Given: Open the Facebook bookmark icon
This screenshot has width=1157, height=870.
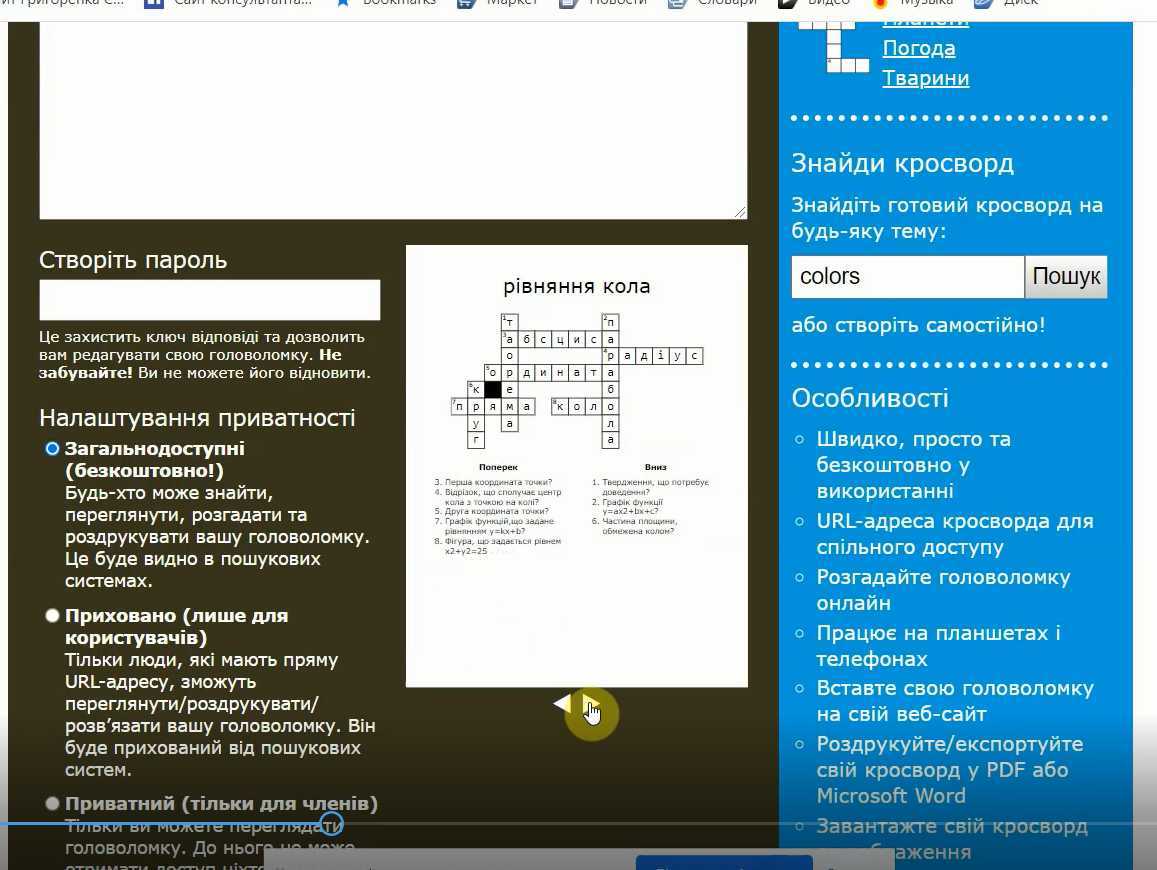Looking at the screenshot, I should click(x=153, y=2).
